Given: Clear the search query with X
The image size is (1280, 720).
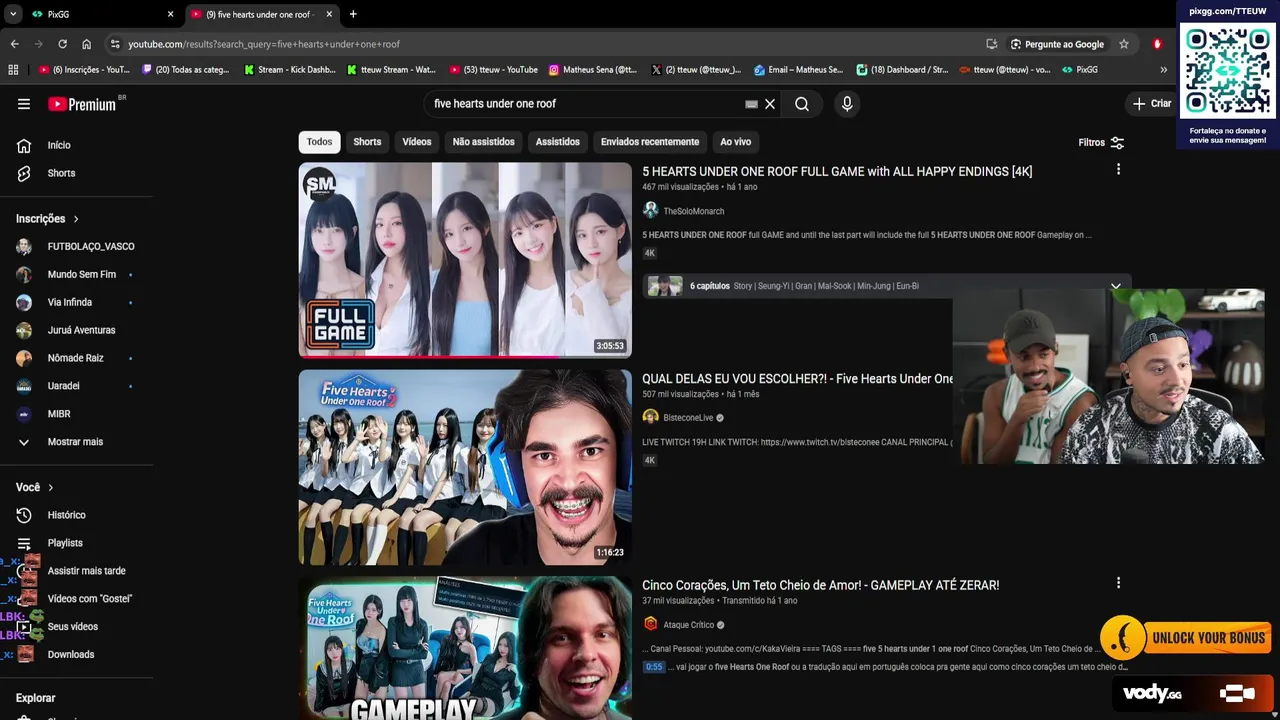Looking at the screenshot, I should pyautogui.click(x=770, y=104).
